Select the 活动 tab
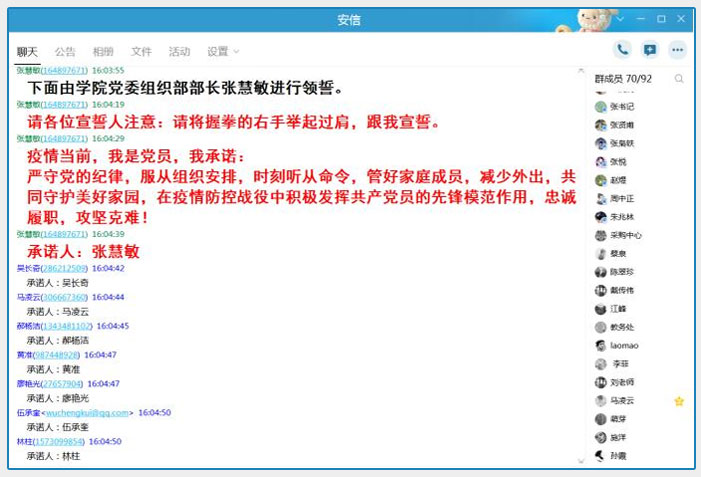 tap(179, 52)
